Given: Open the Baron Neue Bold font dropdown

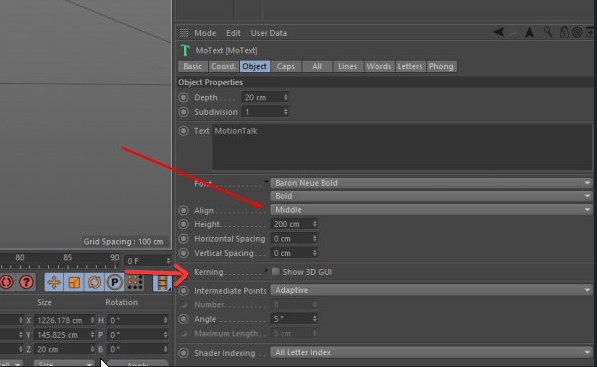Looking at the screenshot, I should click(431, 183).
